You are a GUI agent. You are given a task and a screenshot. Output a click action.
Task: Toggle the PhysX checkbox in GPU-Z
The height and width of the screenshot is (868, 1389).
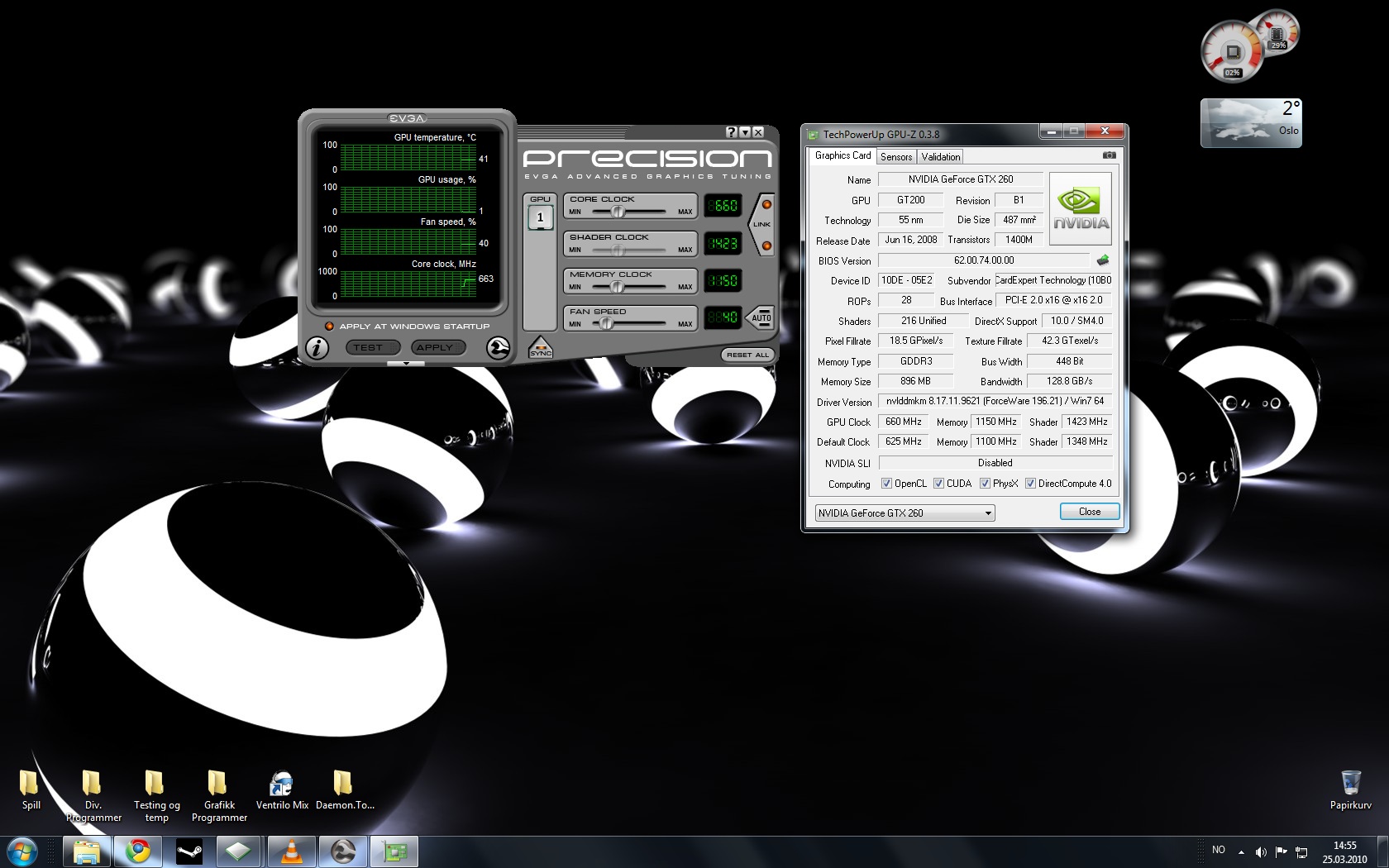pos(985,484)
